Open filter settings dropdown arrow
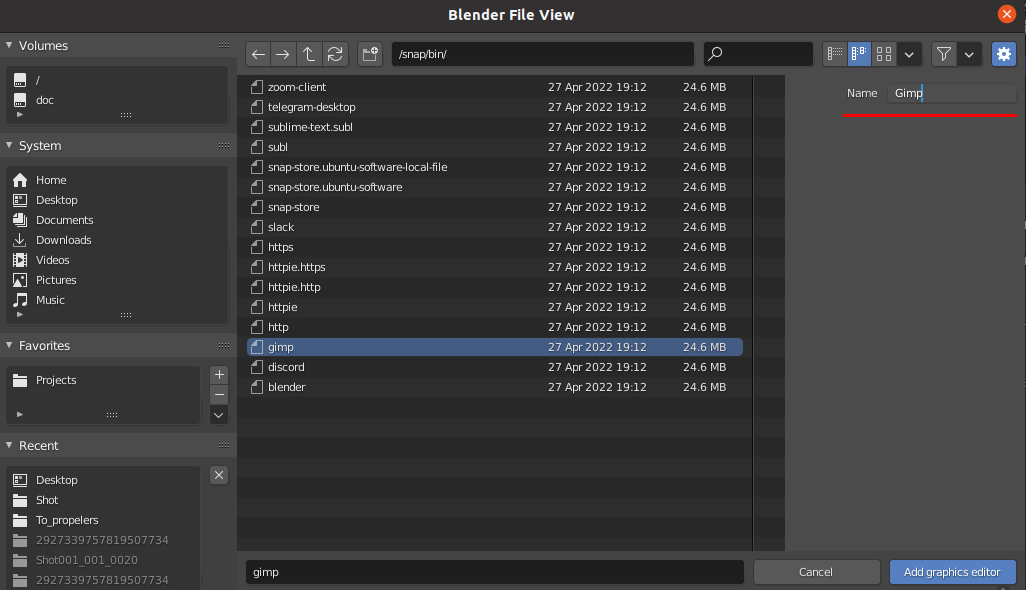The height and width of the screenshot is (590, 1026). tap(969, 54)
